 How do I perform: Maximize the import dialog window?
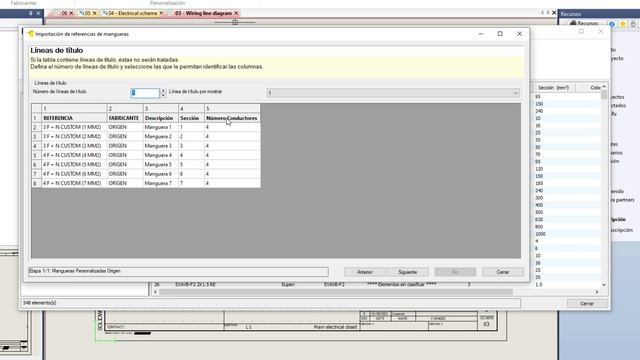point(500,34)
